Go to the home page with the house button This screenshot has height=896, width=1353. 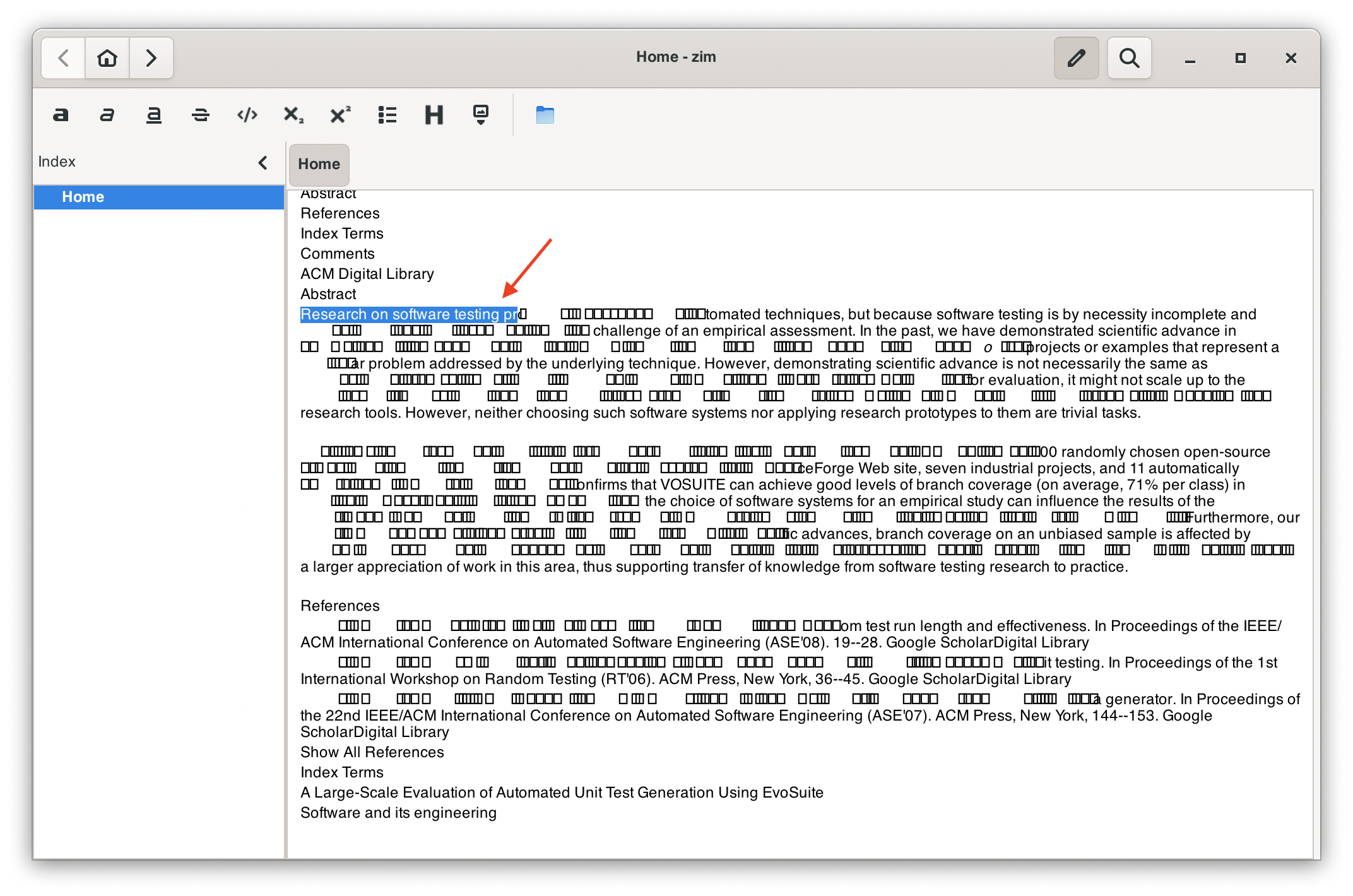point(107,57)
